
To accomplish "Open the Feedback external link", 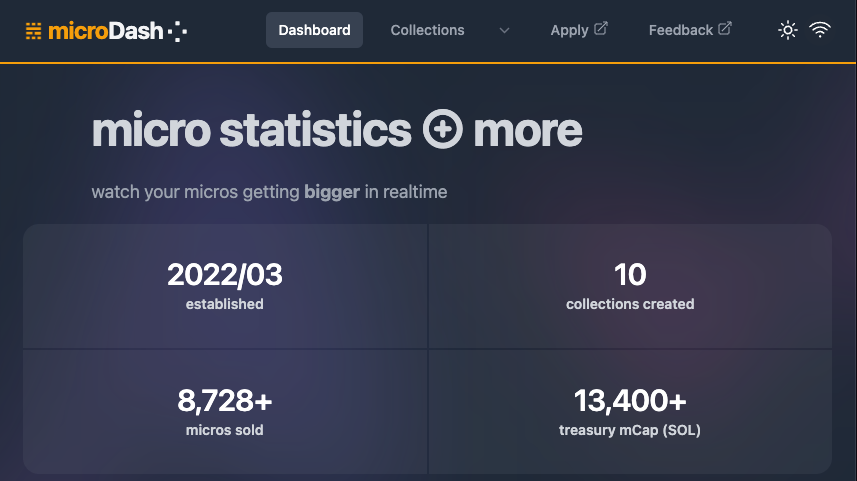I will (x=690, y=30).
